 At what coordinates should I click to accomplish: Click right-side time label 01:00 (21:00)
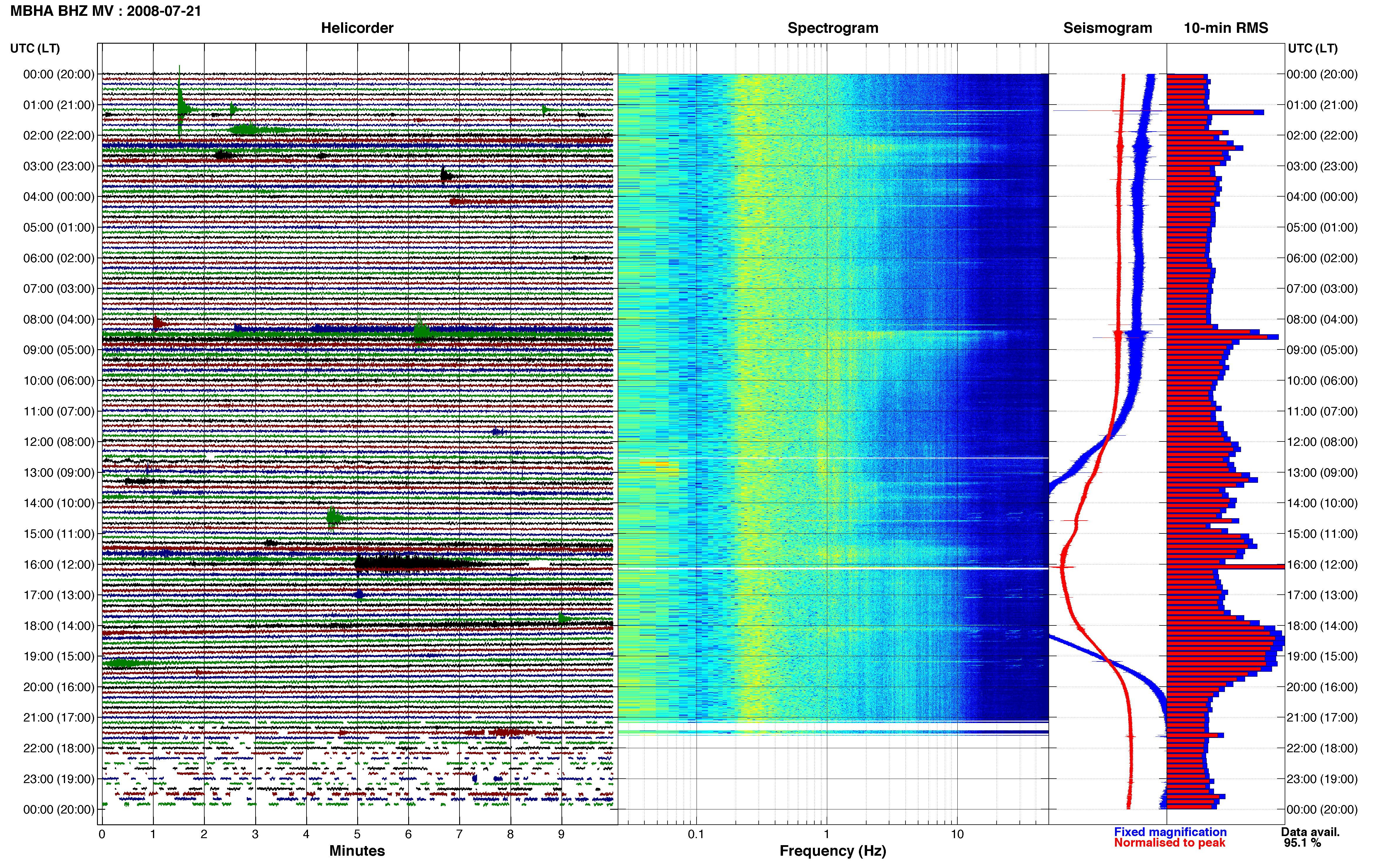[x=1322, y=105]
